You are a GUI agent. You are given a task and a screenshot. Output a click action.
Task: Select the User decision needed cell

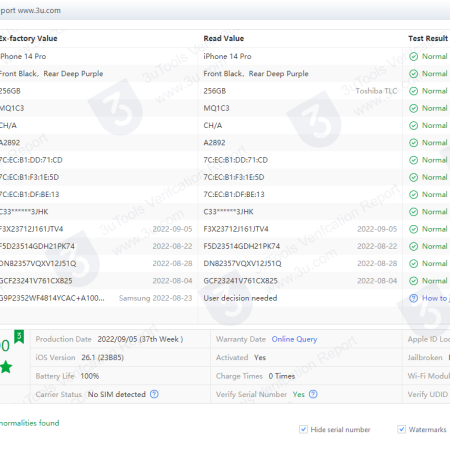(x=240, y=298)
